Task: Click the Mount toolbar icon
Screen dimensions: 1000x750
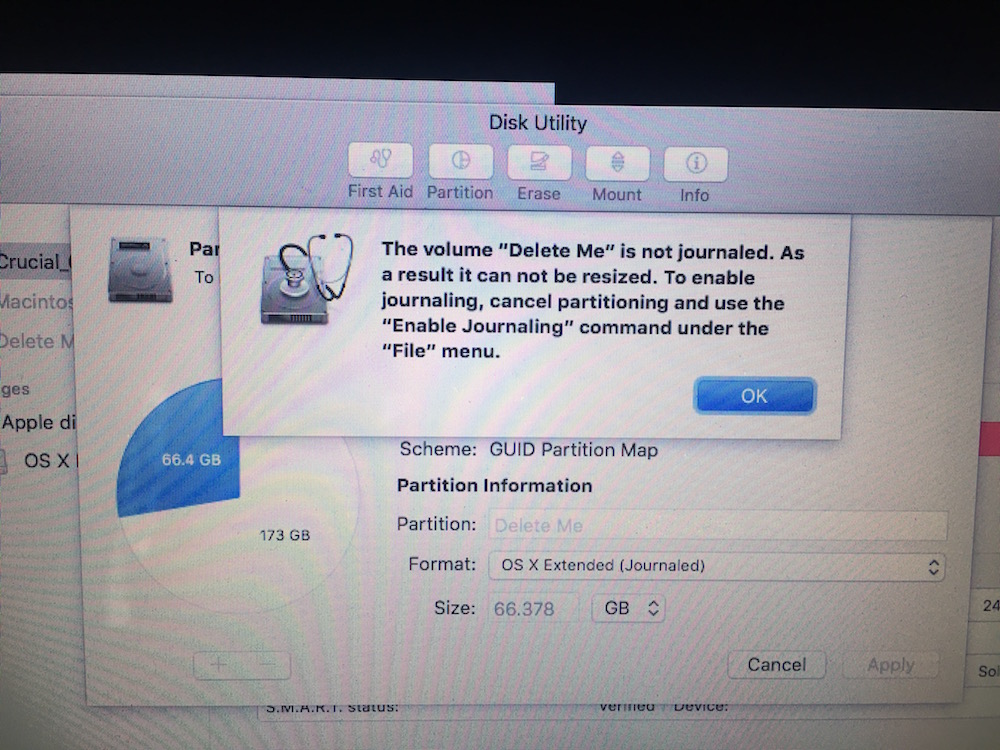Action: 617,163
